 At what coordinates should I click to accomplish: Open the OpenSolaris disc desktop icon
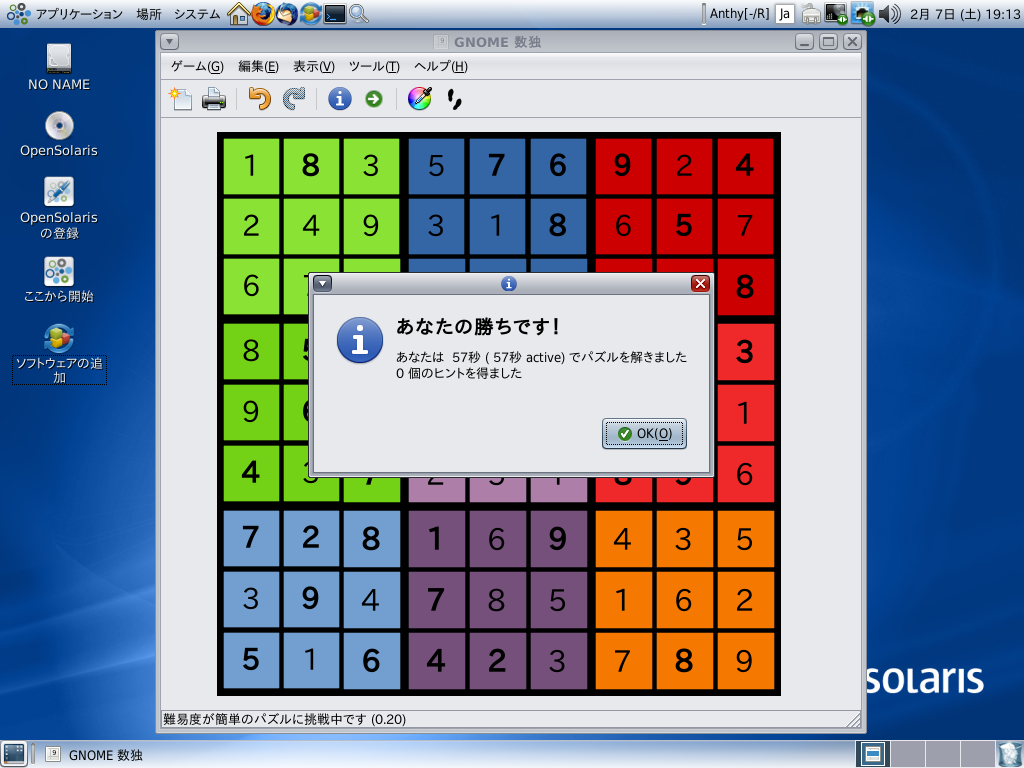pyautogui.click(x=59, y=134)
